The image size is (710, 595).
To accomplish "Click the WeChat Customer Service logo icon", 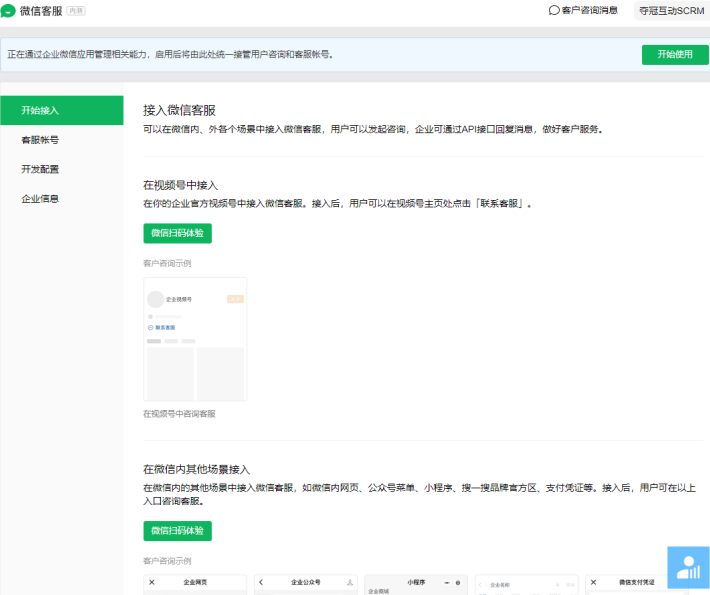I will point(9,10).
